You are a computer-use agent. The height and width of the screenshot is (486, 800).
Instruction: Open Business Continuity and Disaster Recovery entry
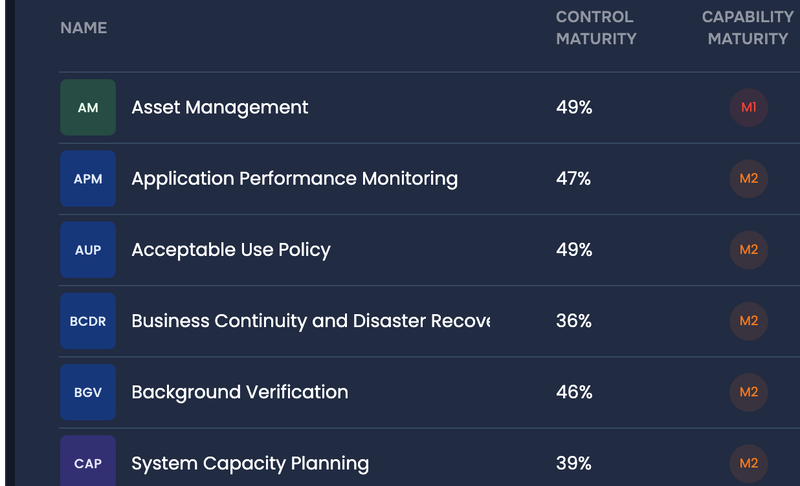click(x=310, y=321)
